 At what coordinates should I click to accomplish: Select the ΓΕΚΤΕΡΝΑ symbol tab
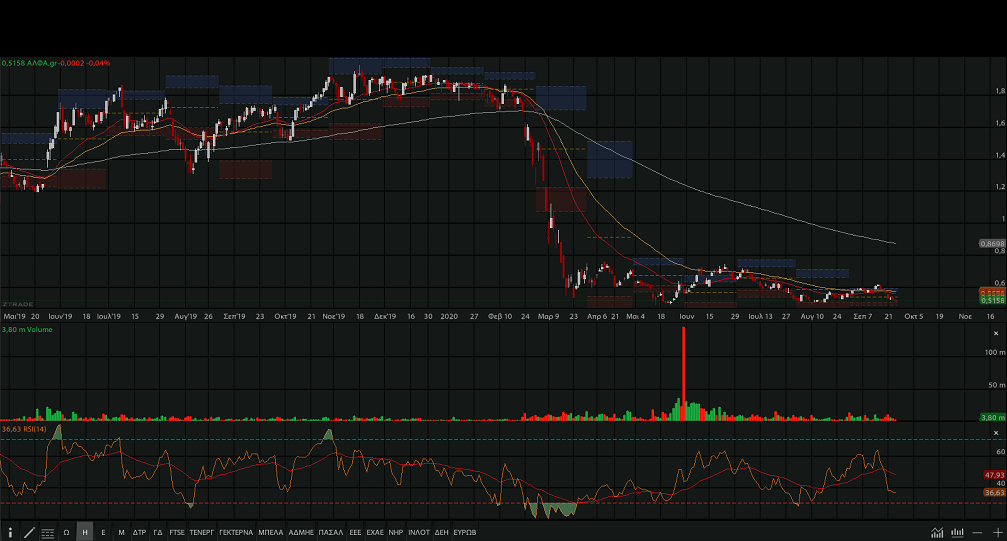[236, 532]
